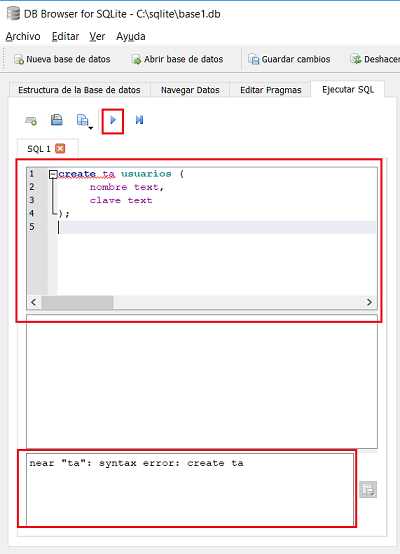Open the Archivo menu
The height and width of the screenshot is (554, 400).
pos(23,36)
